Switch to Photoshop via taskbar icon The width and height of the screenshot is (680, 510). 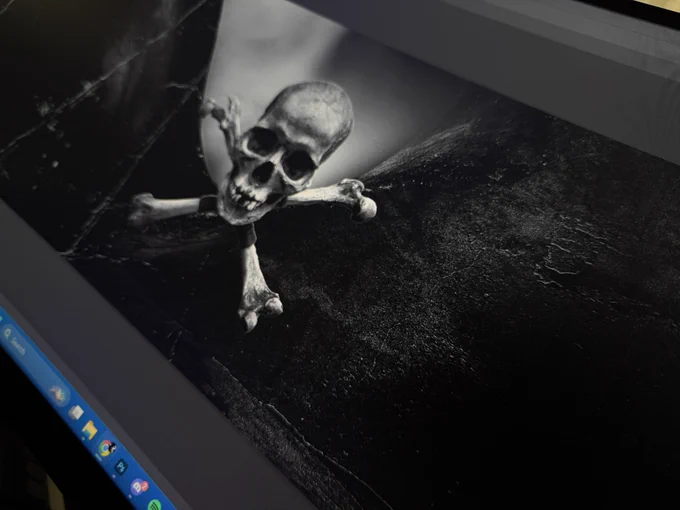(x=121, y=467)
